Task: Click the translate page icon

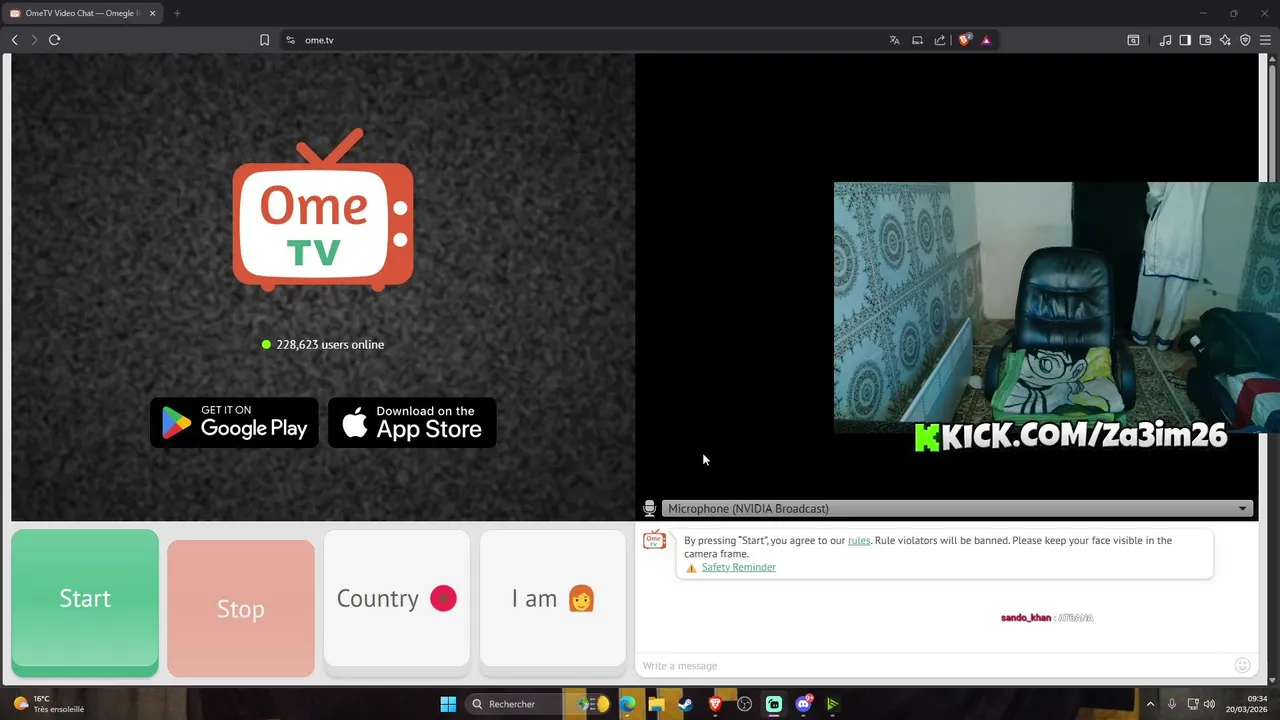Action: point(894,40)
